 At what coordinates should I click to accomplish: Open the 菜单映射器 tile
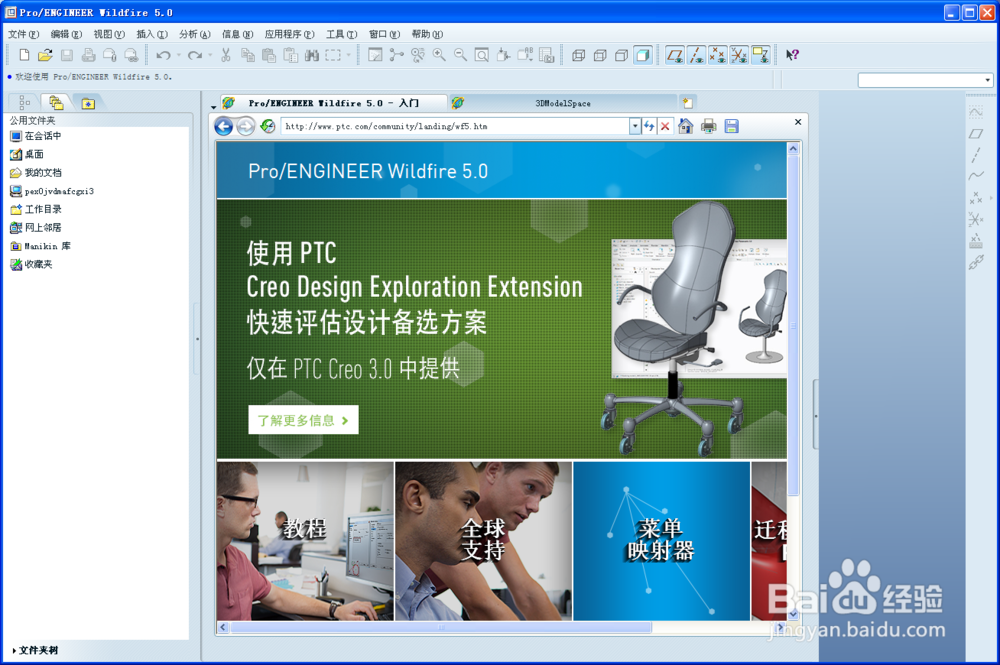click(661, 541)
